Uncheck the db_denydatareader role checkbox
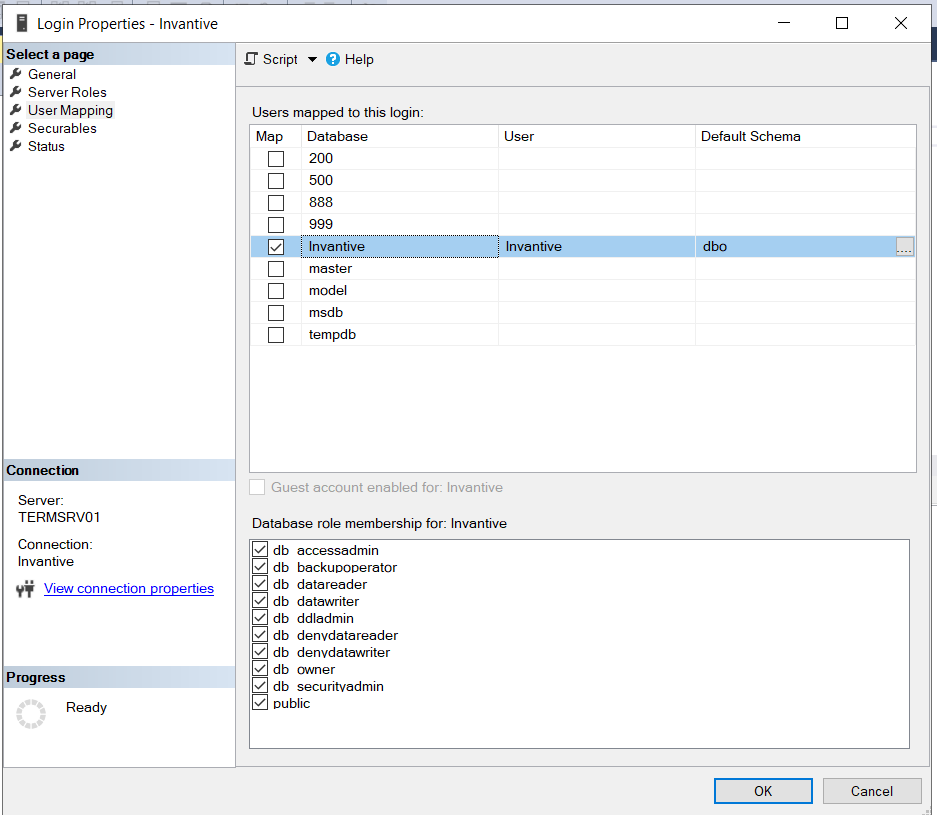 (260, 634)
